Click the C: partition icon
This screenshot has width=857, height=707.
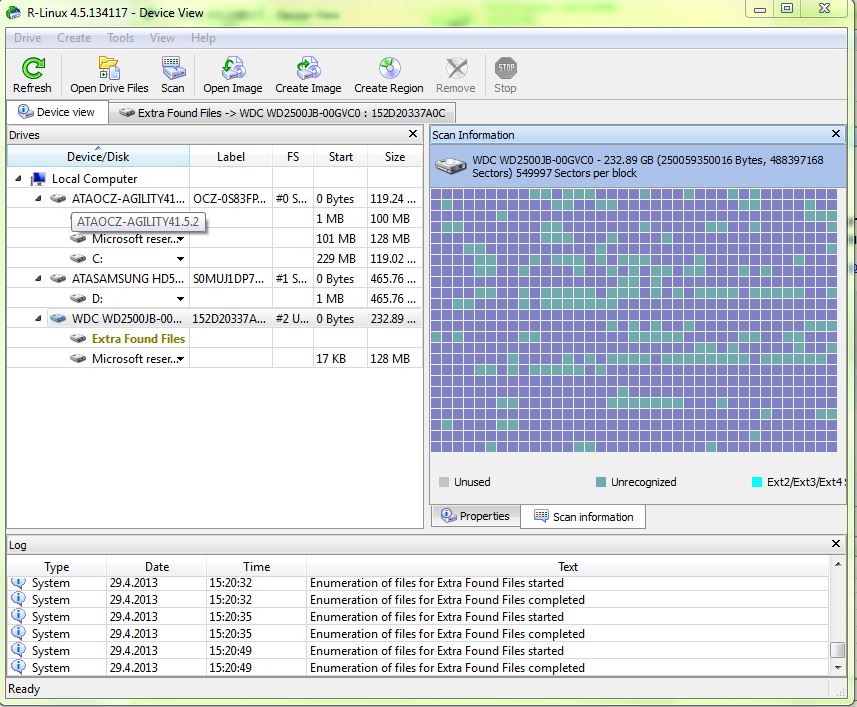78,258
